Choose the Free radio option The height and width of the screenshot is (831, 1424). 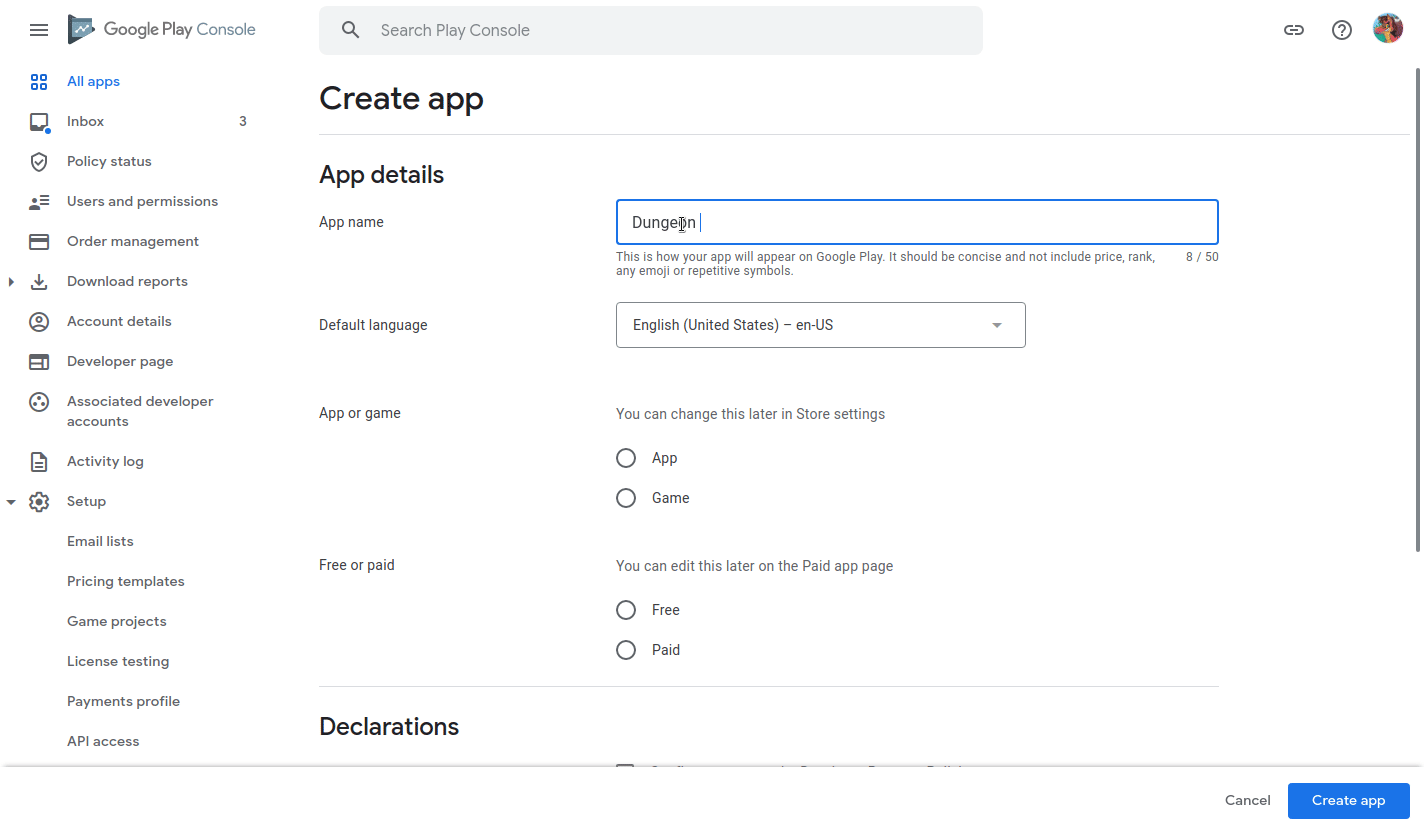pyautogui.click(x=626, y=610)
